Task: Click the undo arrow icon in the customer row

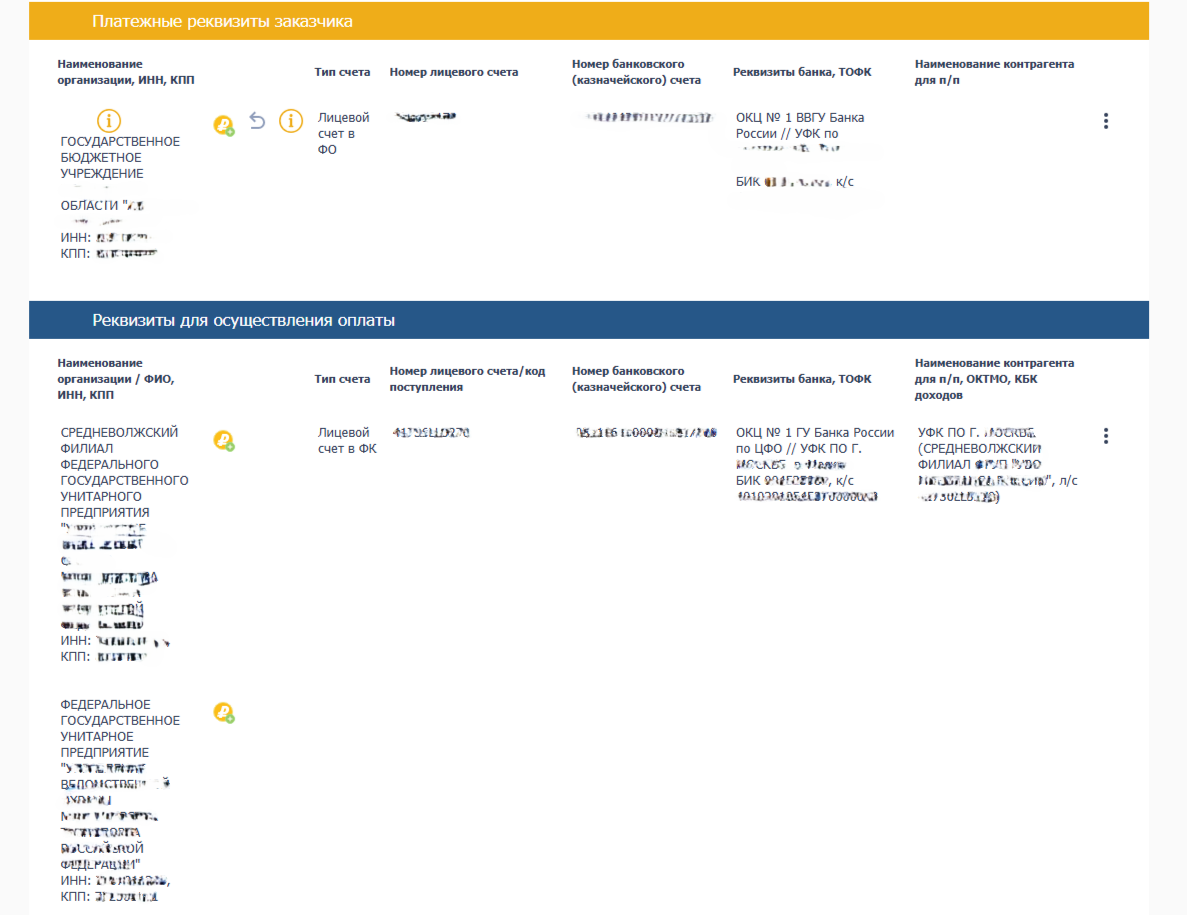Action: [257, 120]
